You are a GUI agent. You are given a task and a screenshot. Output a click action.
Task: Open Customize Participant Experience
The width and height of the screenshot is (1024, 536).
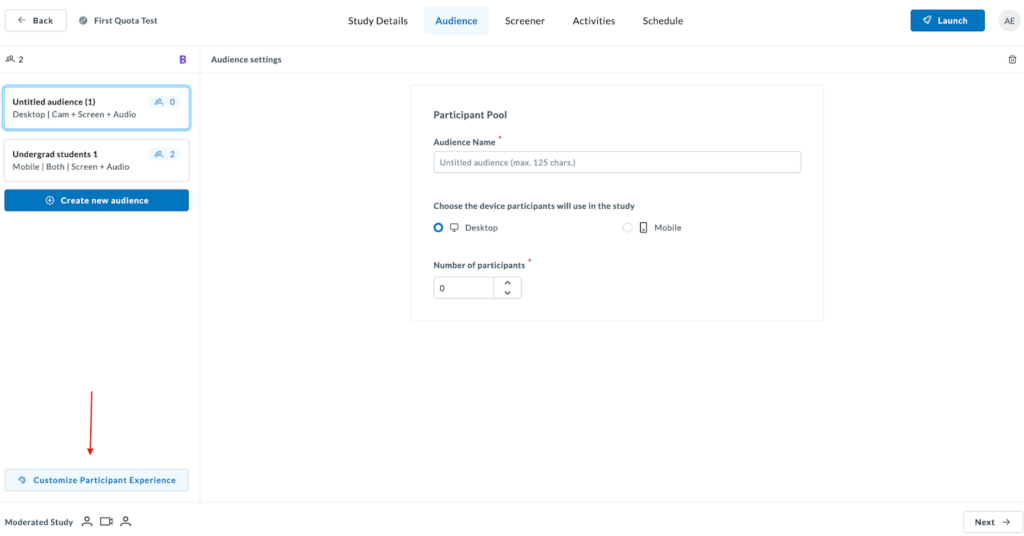96,480
